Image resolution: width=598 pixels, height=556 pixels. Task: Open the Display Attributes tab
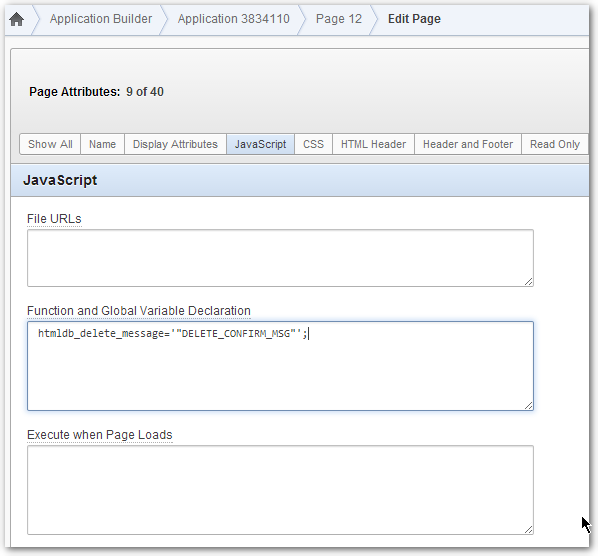(175, 144)
